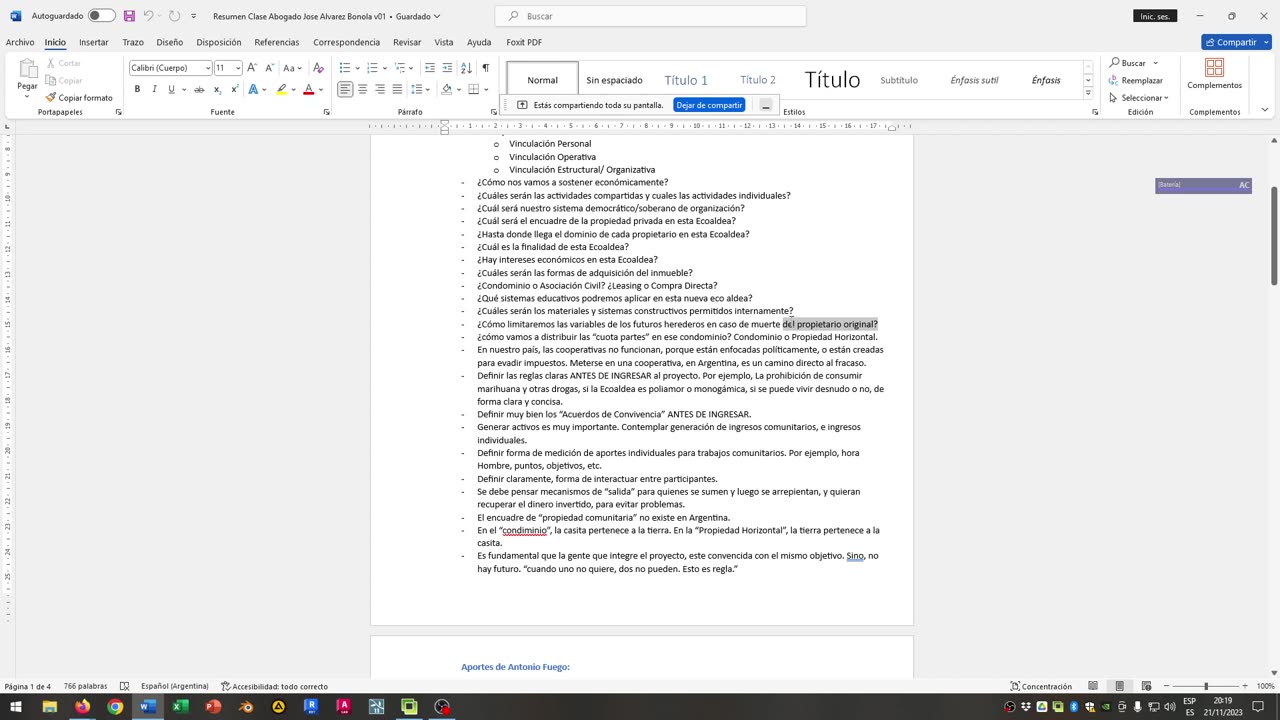The width and height of the screenshot is (1280, 720).
Task: Apply strikethrough formatting
Action: coord(199,89)
